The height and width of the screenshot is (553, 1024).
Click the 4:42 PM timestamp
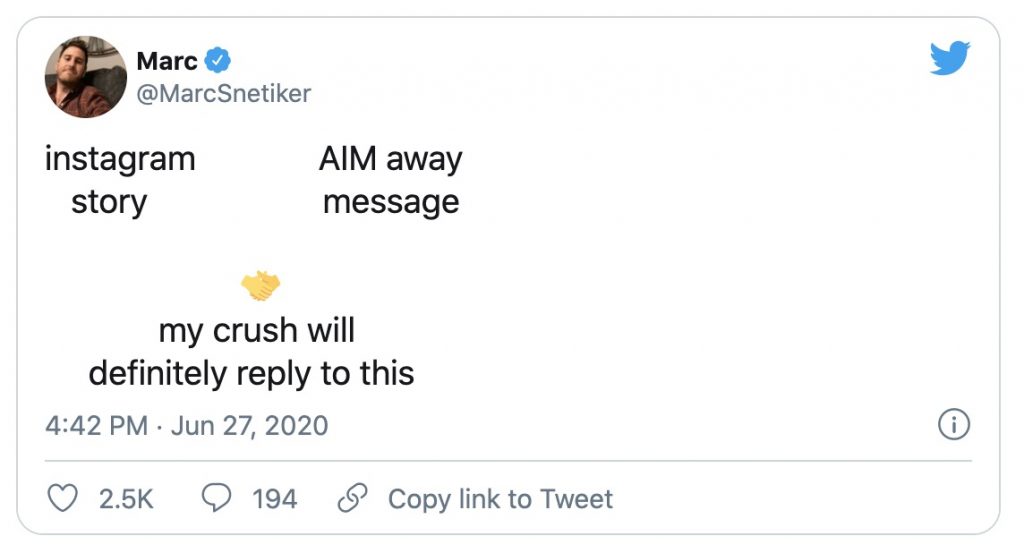click(97, 425)
